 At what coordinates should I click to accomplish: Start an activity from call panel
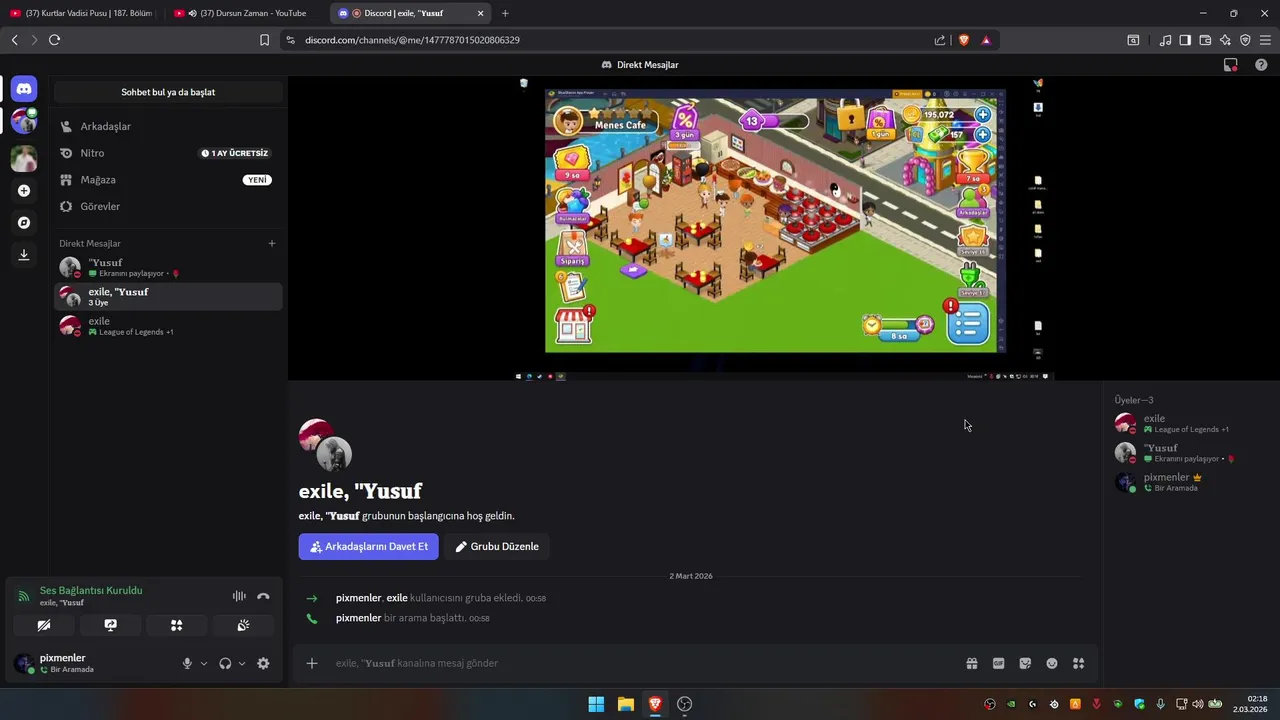pos(176,625)
